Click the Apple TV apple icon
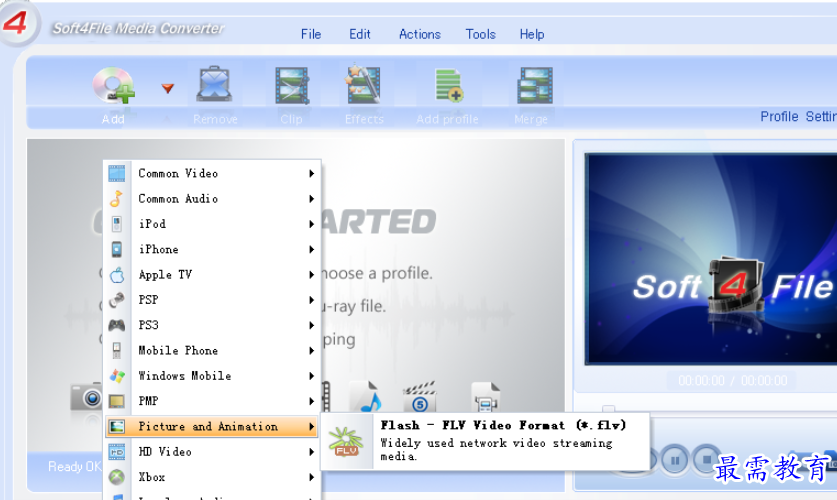This screenshot has height=500, width=837. tap(117, 274)
